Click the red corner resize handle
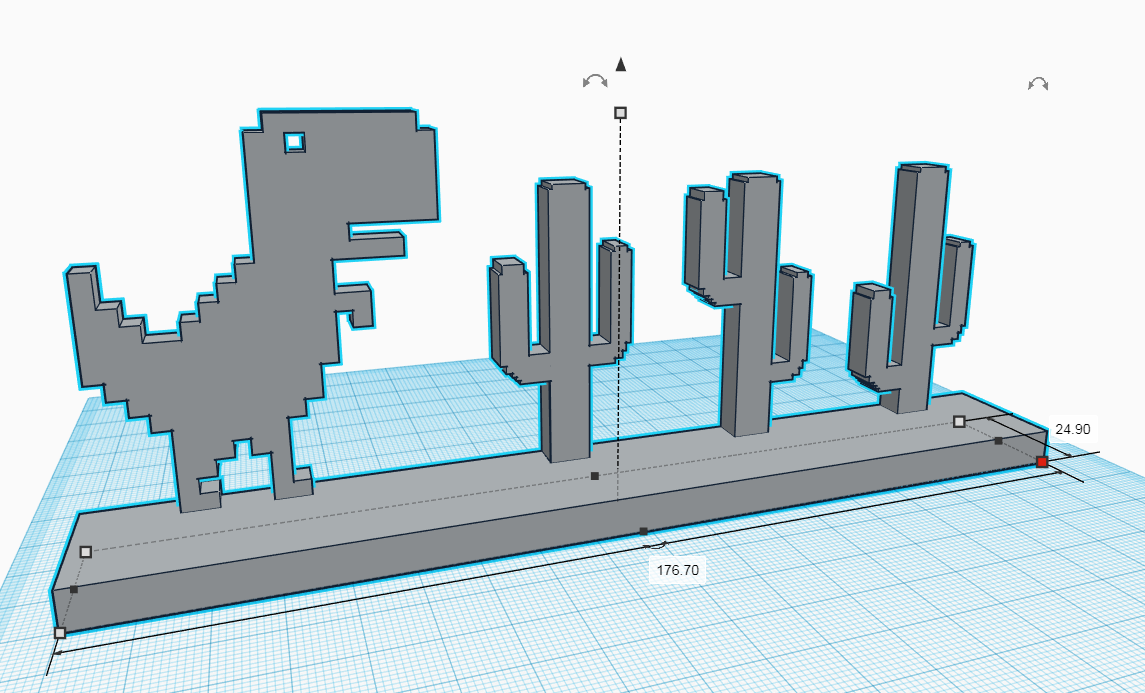This screenshot has width=1145, height=693. tap(1042, 462)
